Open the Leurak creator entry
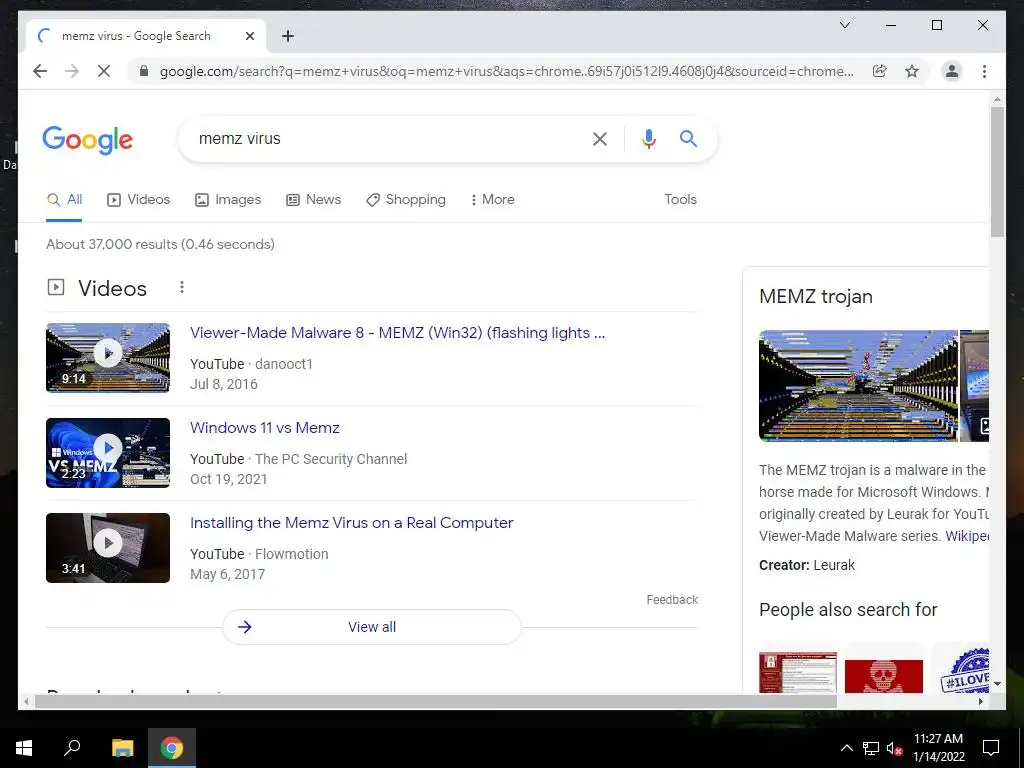This screenshot has width=1024, height=768. point(833,566)
